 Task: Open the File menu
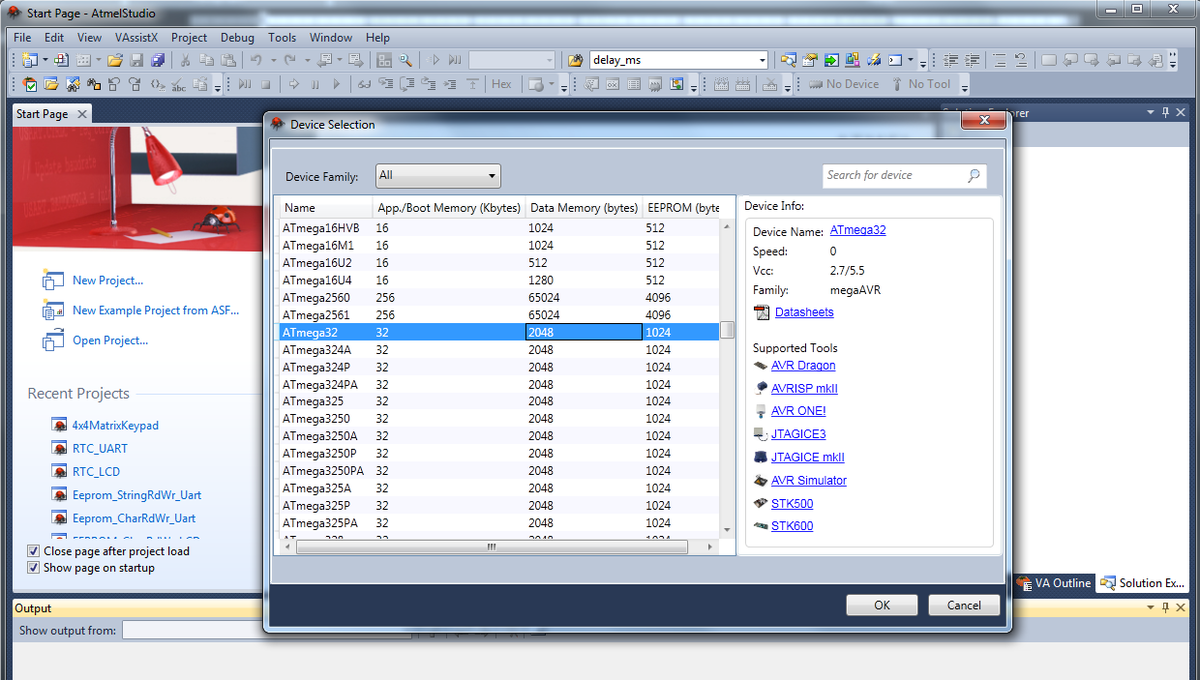(23, 37)
